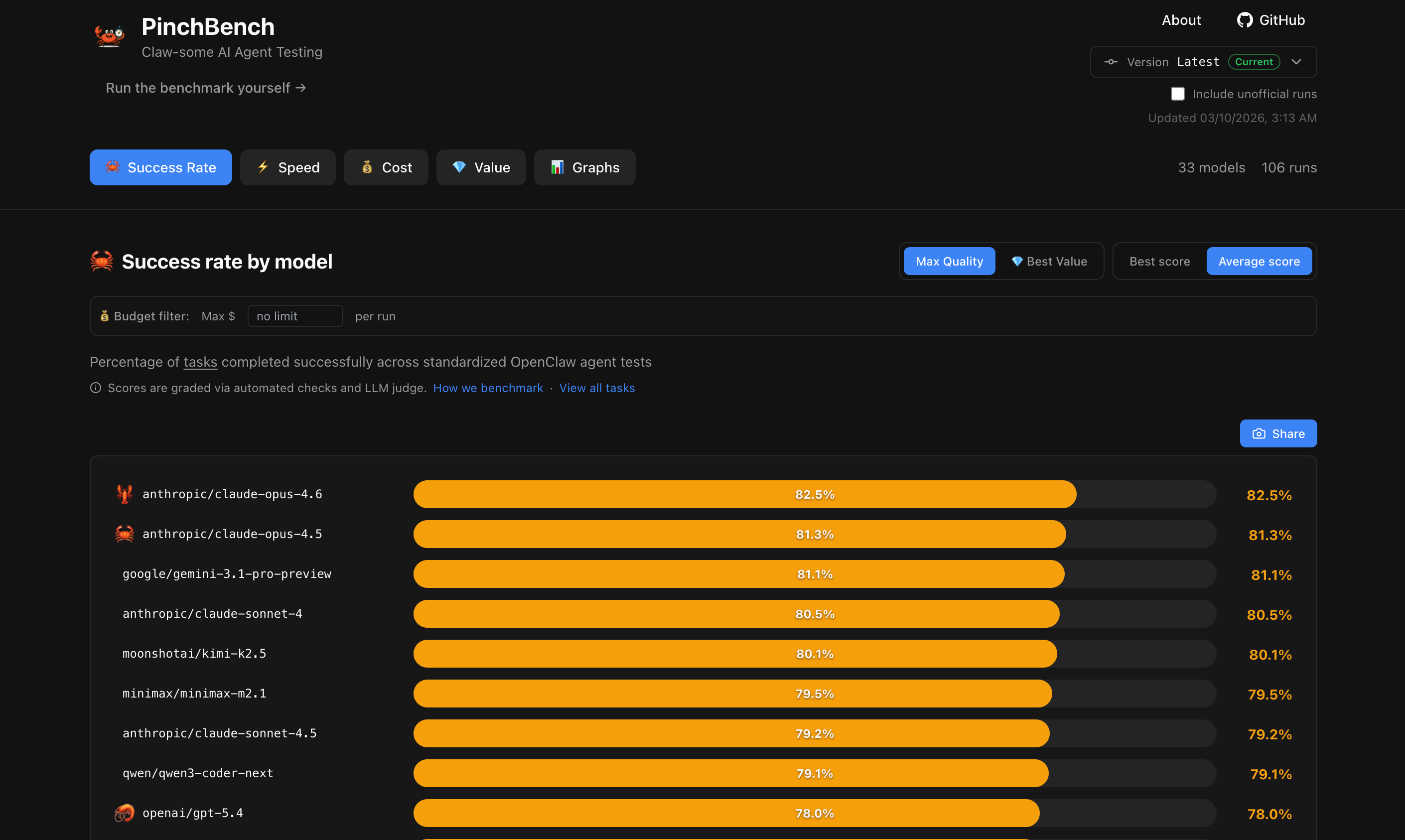Viewport: 1405px width, 840px height.
Task: Open the GitHub octocat icon link
Action: (x=1244, y=20)
